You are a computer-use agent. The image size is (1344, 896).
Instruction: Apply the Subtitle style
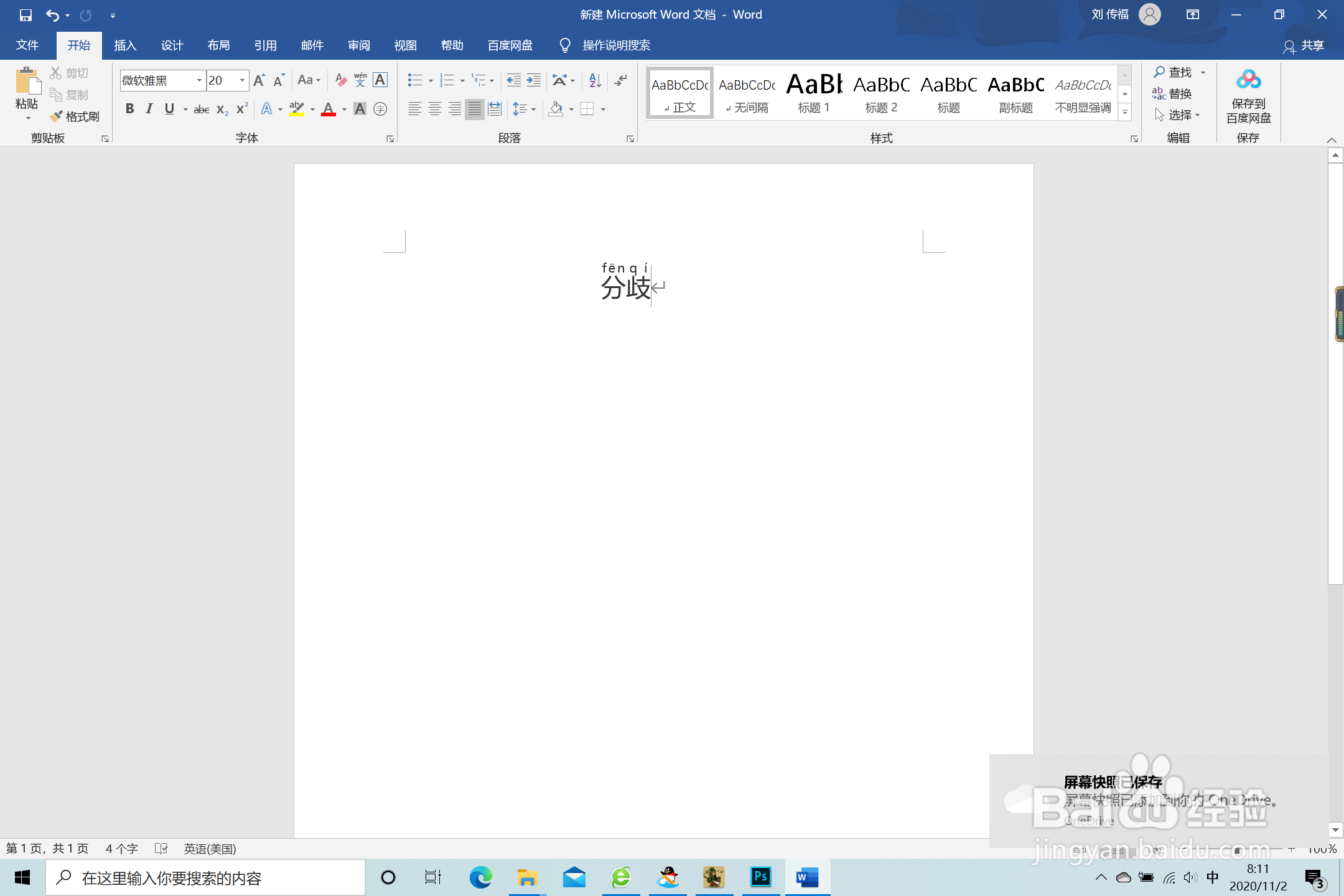pos(1015,93)
